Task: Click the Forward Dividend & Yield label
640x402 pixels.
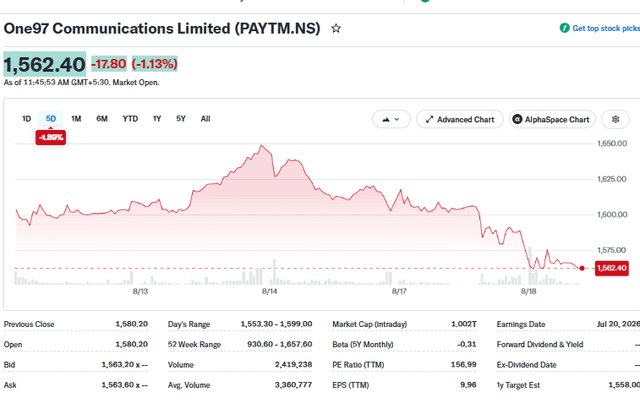Action: [540, 344]
